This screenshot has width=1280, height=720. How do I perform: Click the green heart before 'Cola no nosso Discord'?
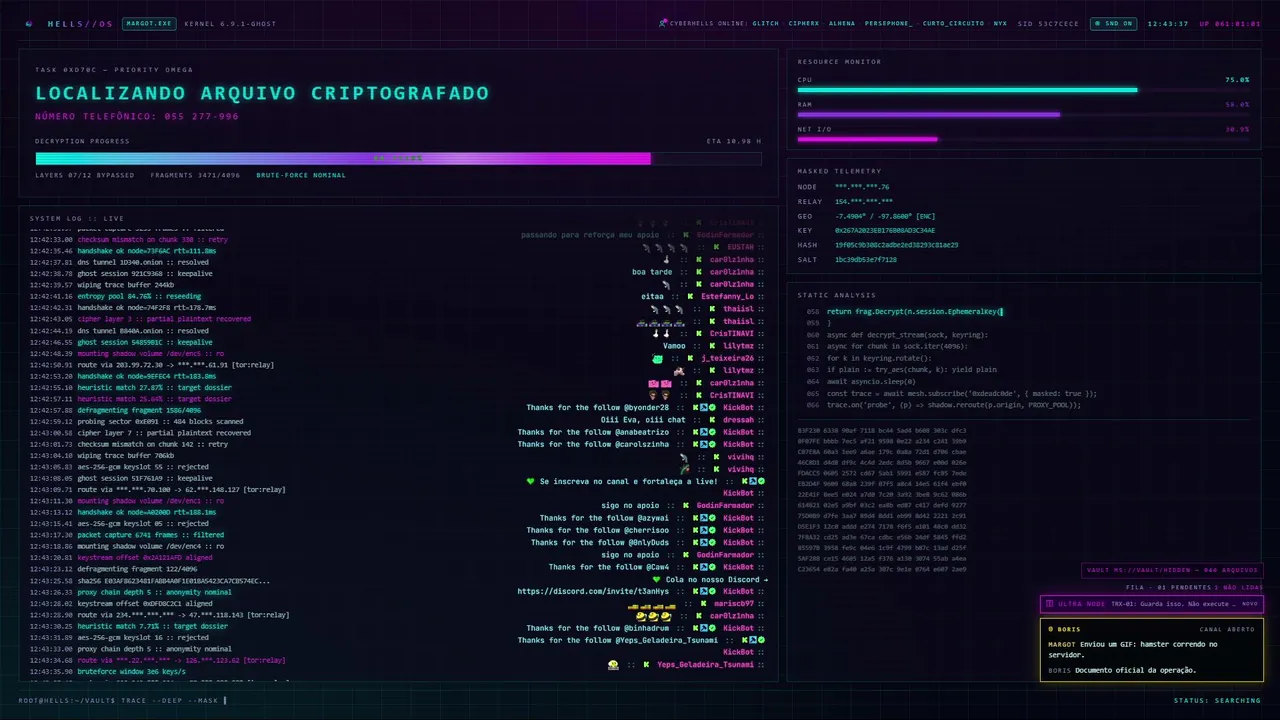click(x=656, y=579)
